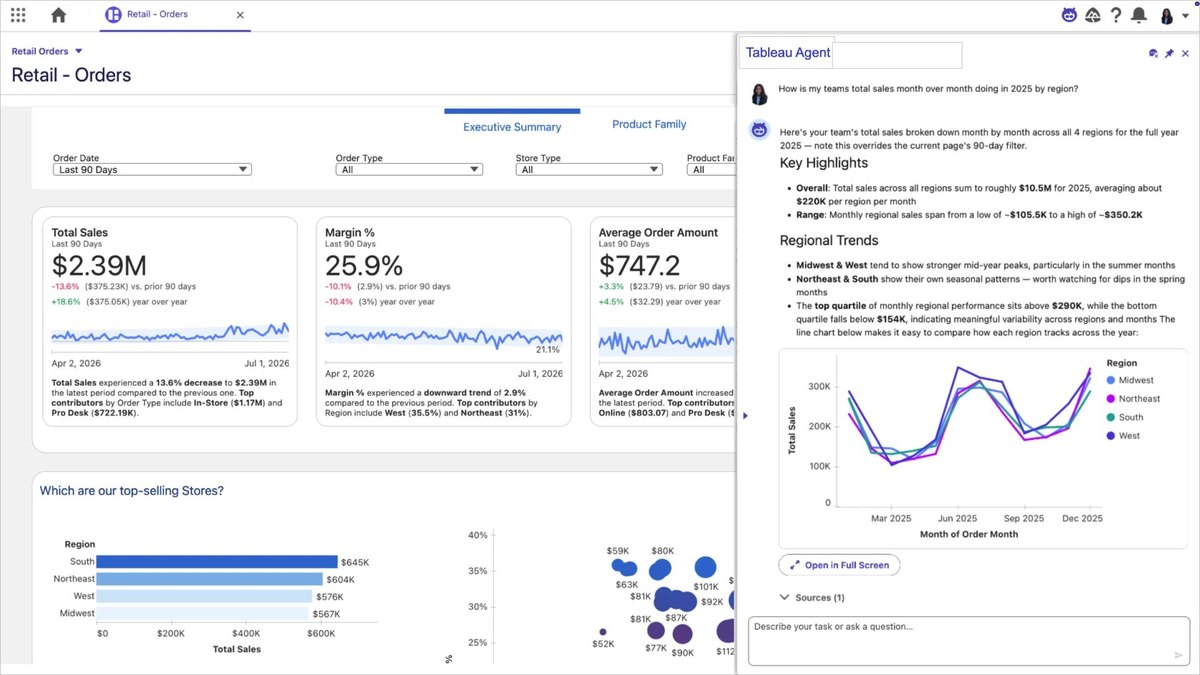Open the Store Type filter dropdown
This screenshot has height=675, width=1200.
tap(590, 170)
